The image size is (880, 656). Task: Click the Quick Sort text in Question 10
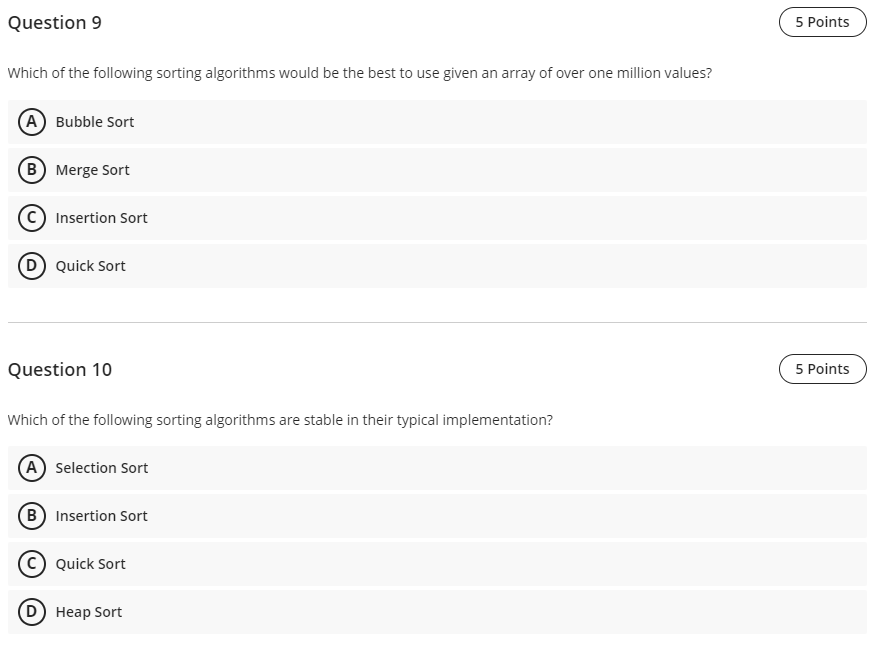[90, 564]
